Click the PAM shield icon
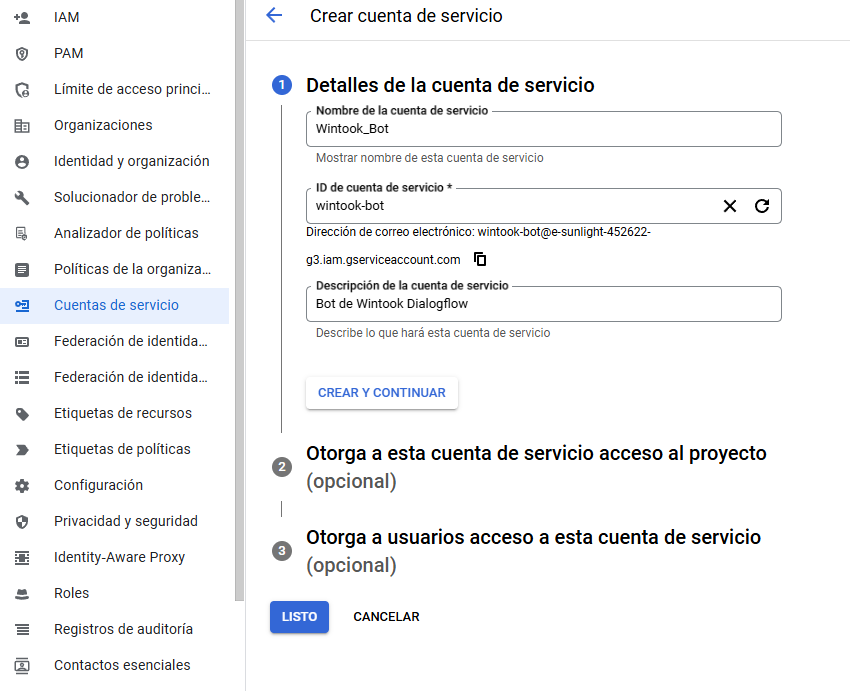Image resolution: width=850 pixels, height=691 pixels. pos(22,53)
